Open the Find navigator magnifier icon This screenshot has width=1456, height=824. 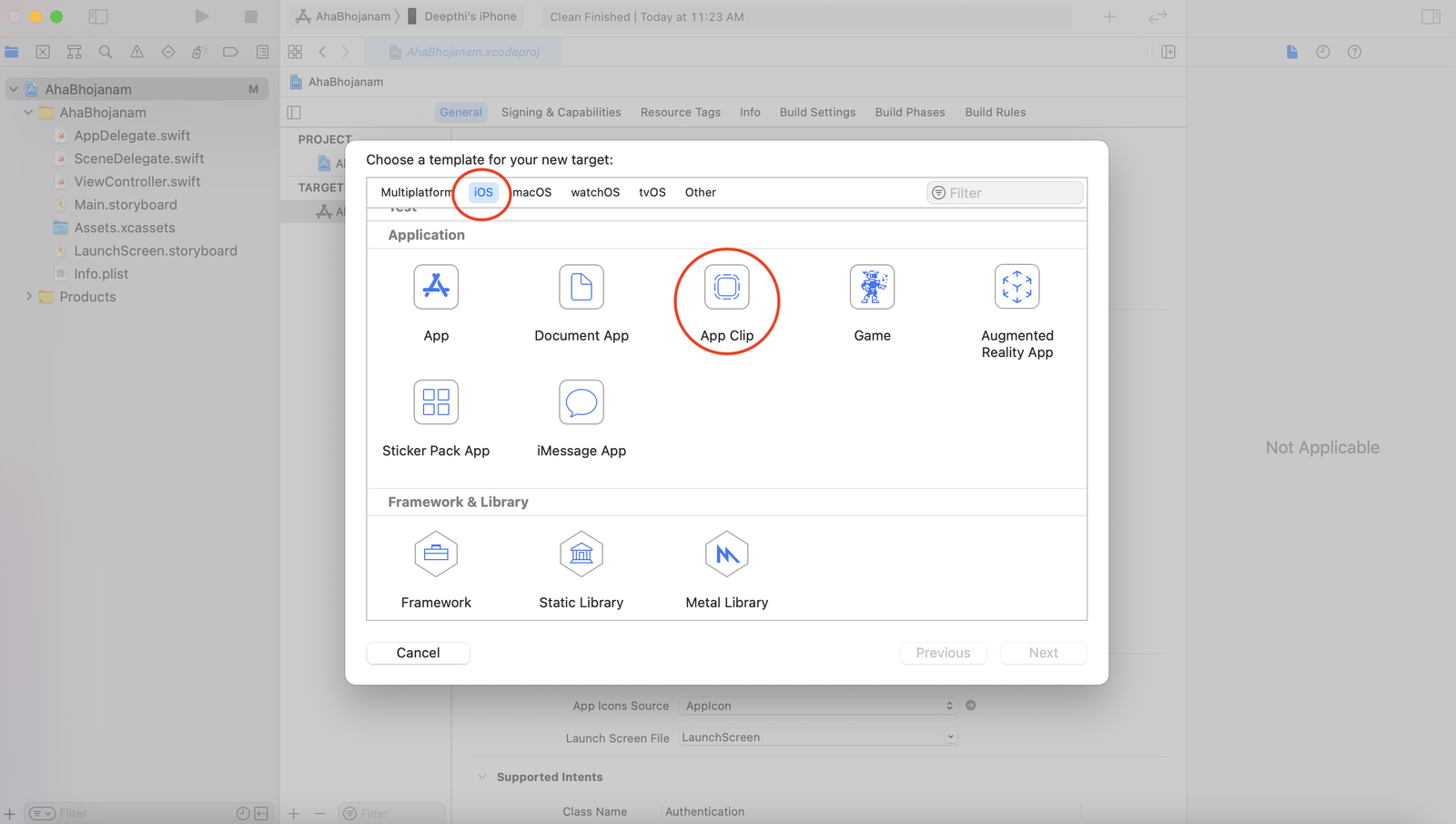106,52
